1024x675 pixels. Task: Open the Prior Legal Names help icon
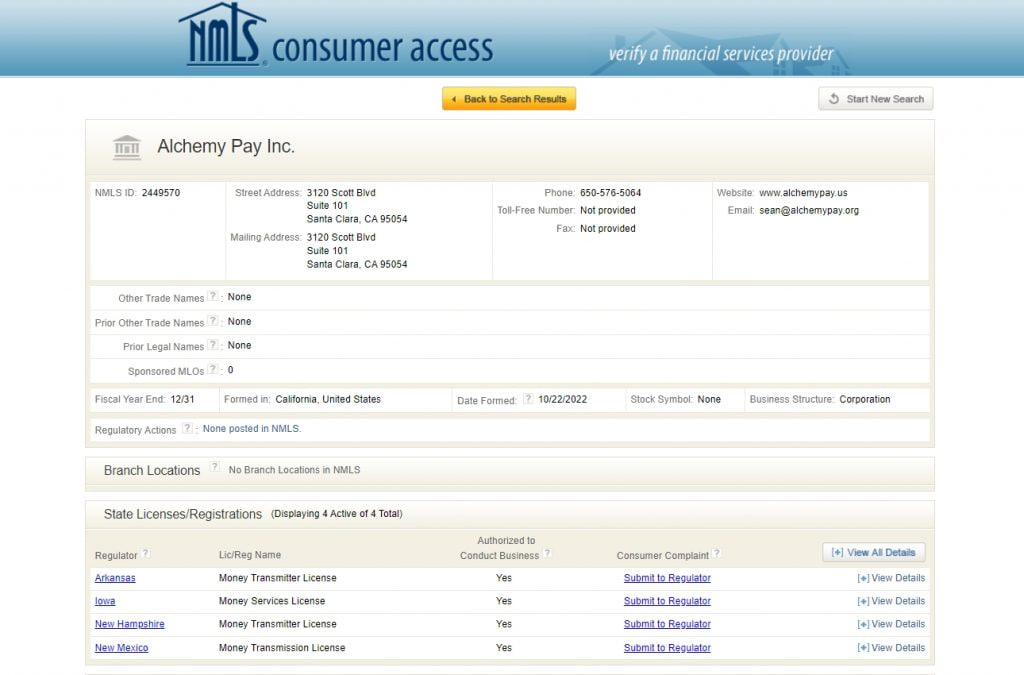click(213, 345)
